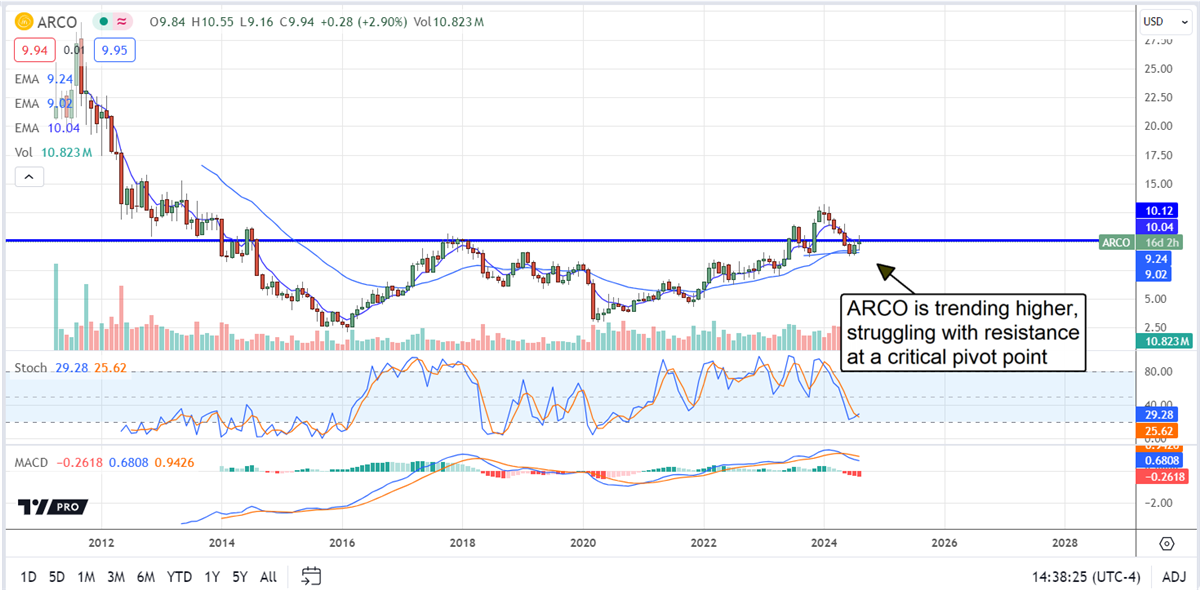Open the go-to-date calendar icon
Viewport: 1200px width, 590px height.
311,575
